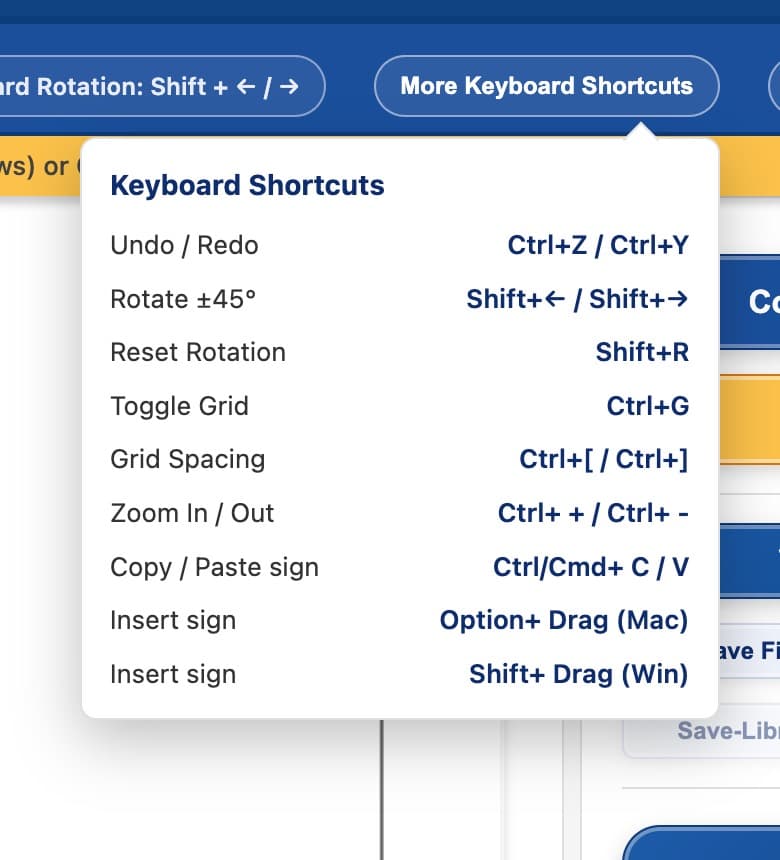Open the More Keyboard Shortcuts popup
The image size is (780, 860).
coord(546,86)
